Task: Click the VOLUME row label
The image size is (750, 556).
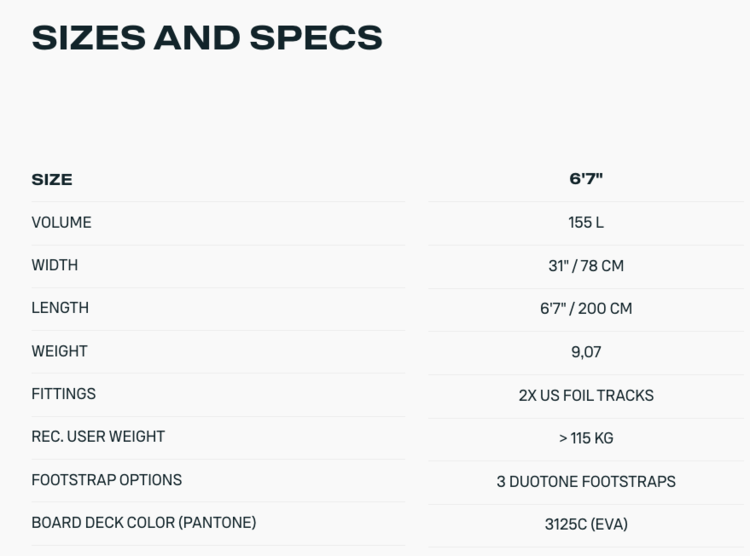Action: pos(61,223)
